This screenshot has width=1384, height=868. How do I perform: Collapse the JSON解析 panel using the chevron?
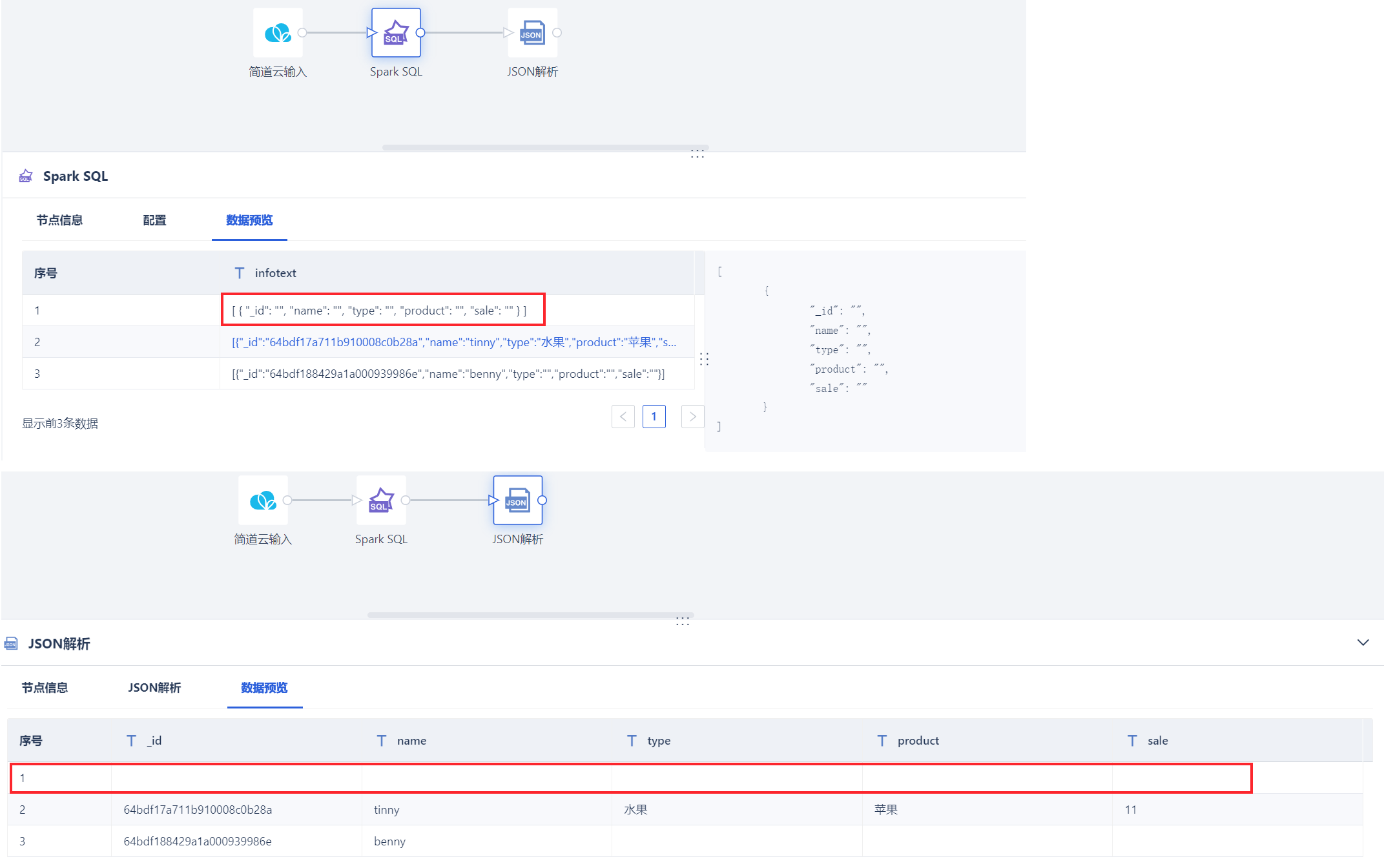1363,643
